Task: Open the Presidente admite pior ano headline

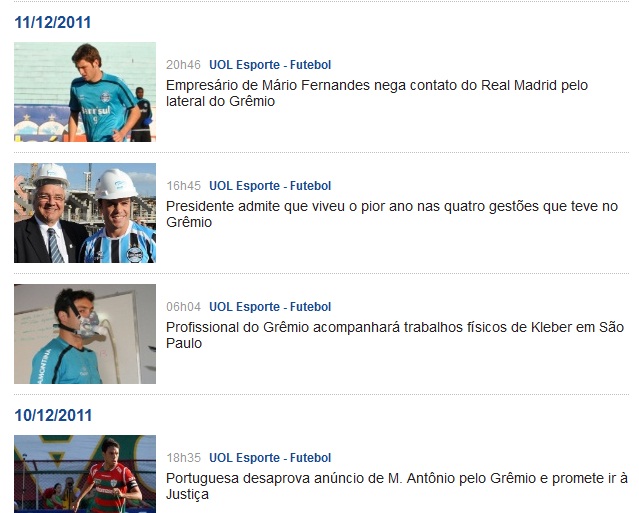Action: [392, 214]
